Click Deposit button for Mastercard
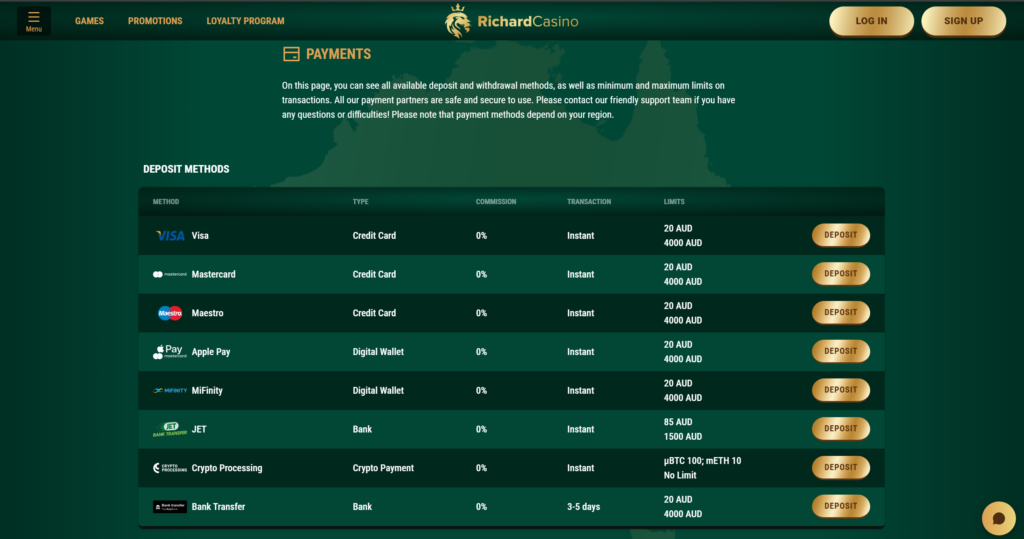 pyautogui.click(x=840, y=274)
